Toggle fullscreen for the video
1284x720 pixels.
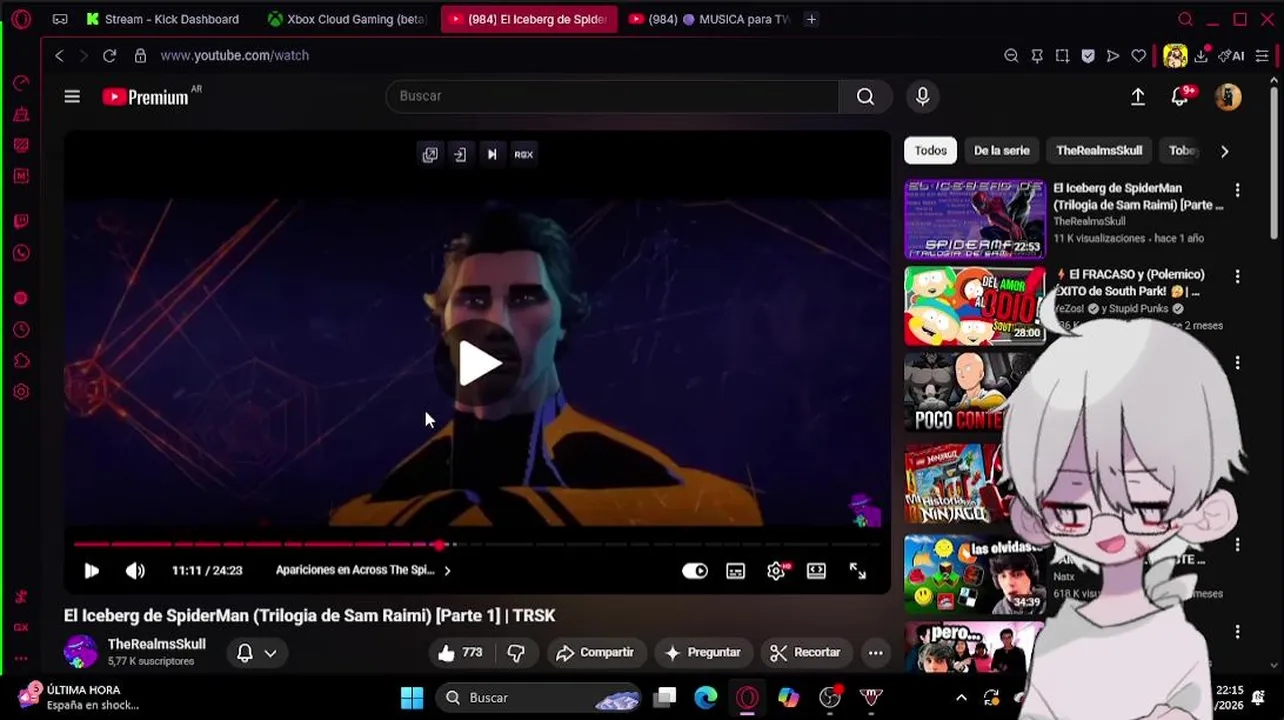[x=858, y=571]
